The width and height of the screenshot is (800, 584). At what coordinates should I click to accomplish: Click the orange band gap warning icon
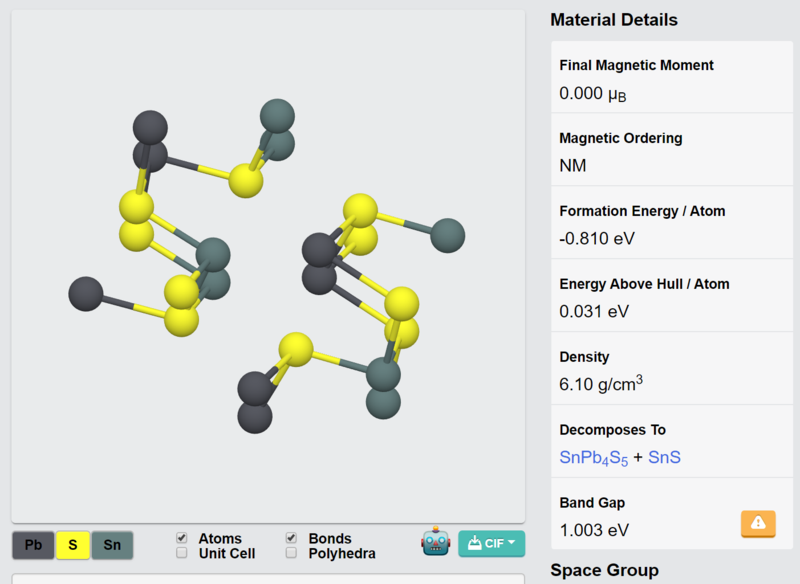pos(758,523)
